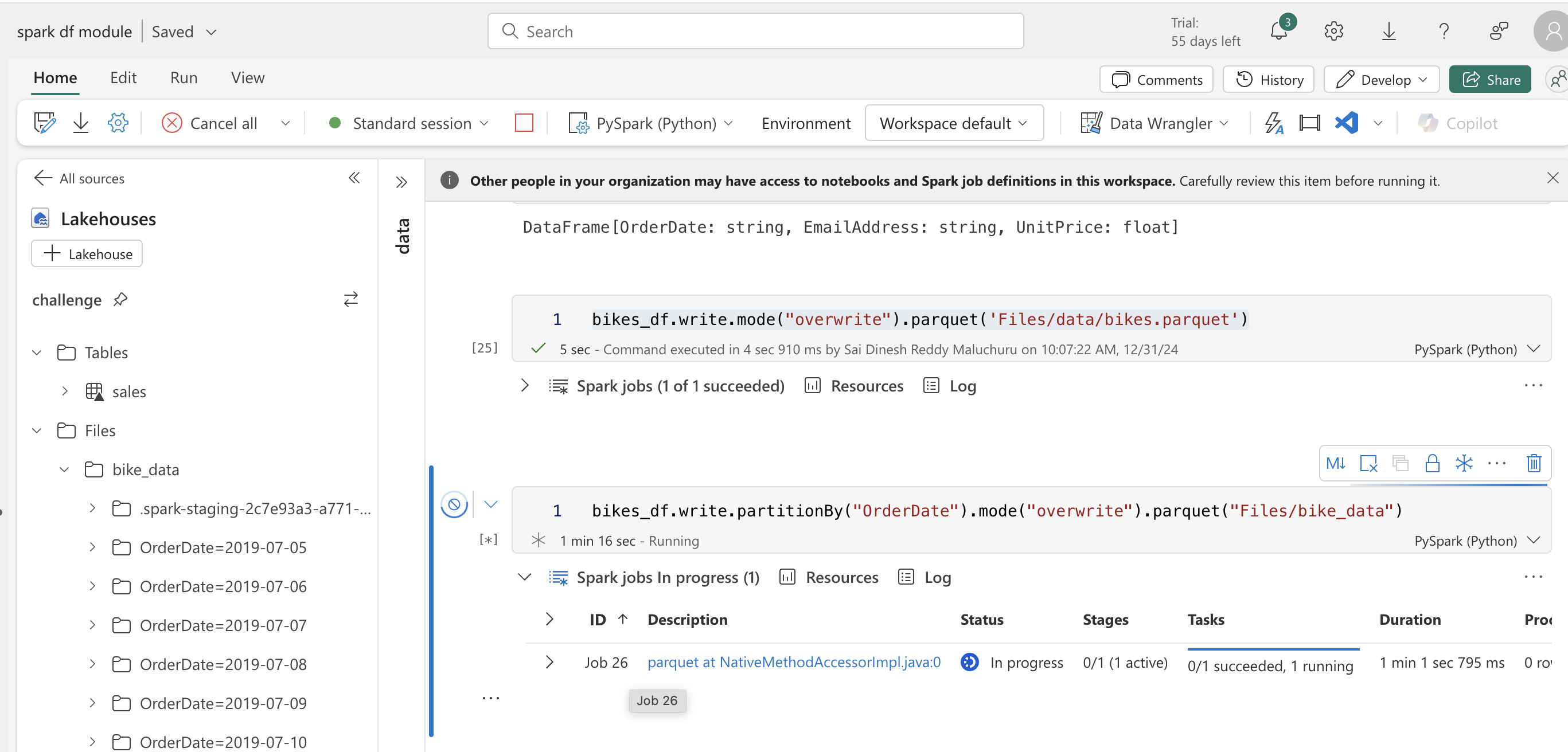Viewport: 1568px width, 752px height.
Task: Expand OrderDate=2019-07-05 folder
Action: pos(92,547)
